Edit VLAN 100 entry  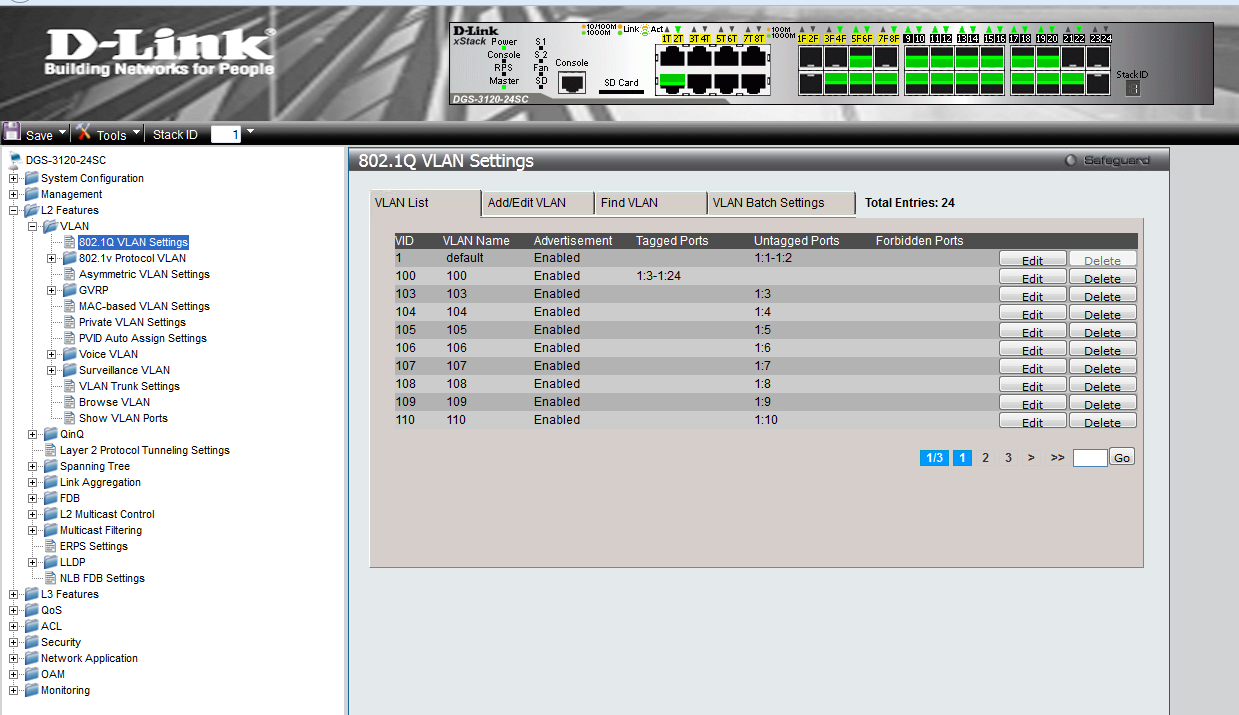1032,278
